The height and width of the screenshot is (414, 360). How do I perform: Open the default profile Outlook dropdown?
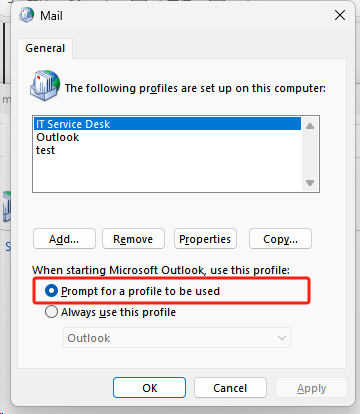pos(177,338)
